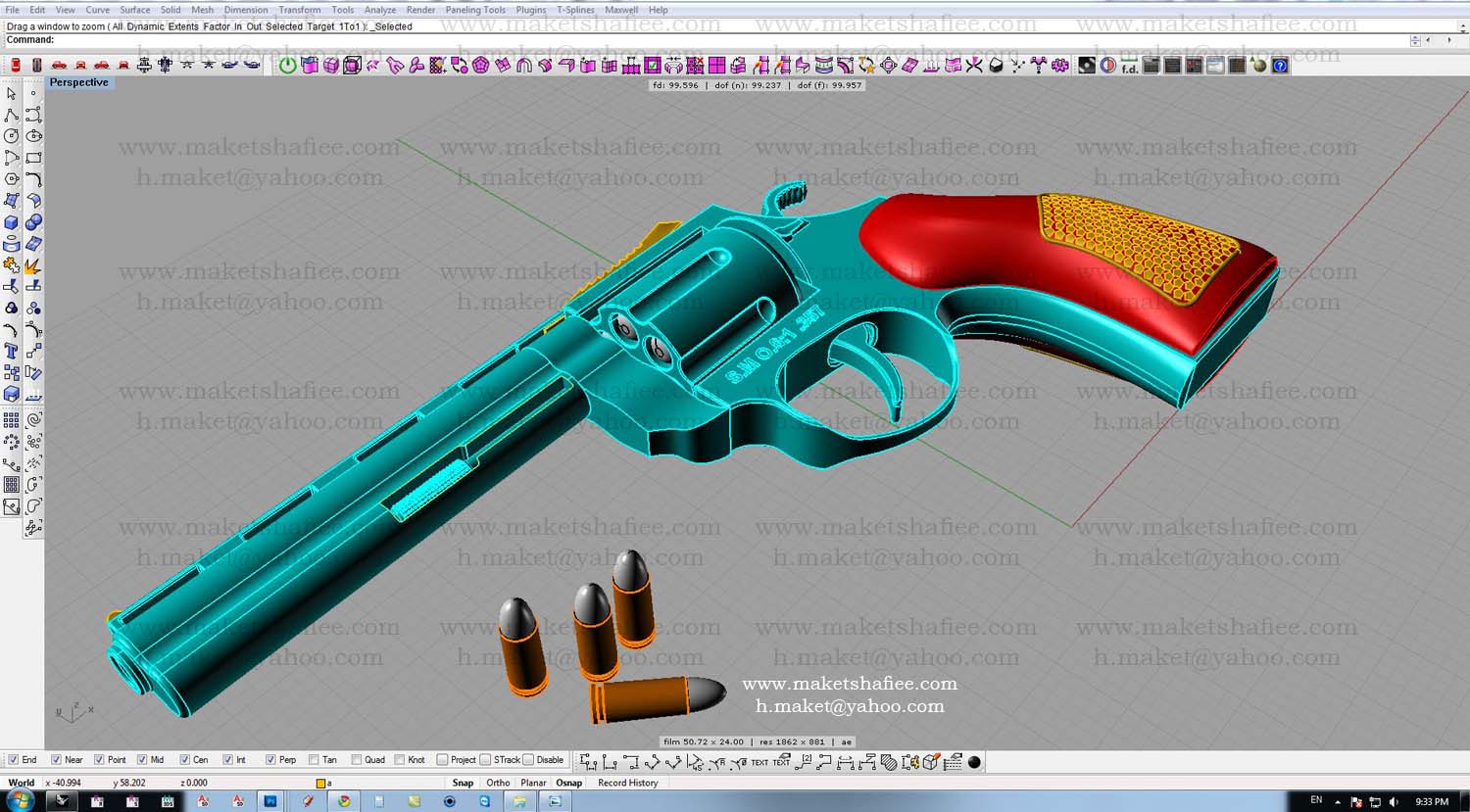Select the arrow pointer tool in left sidebar
1470x812 pixels.
tap(12, 94)
